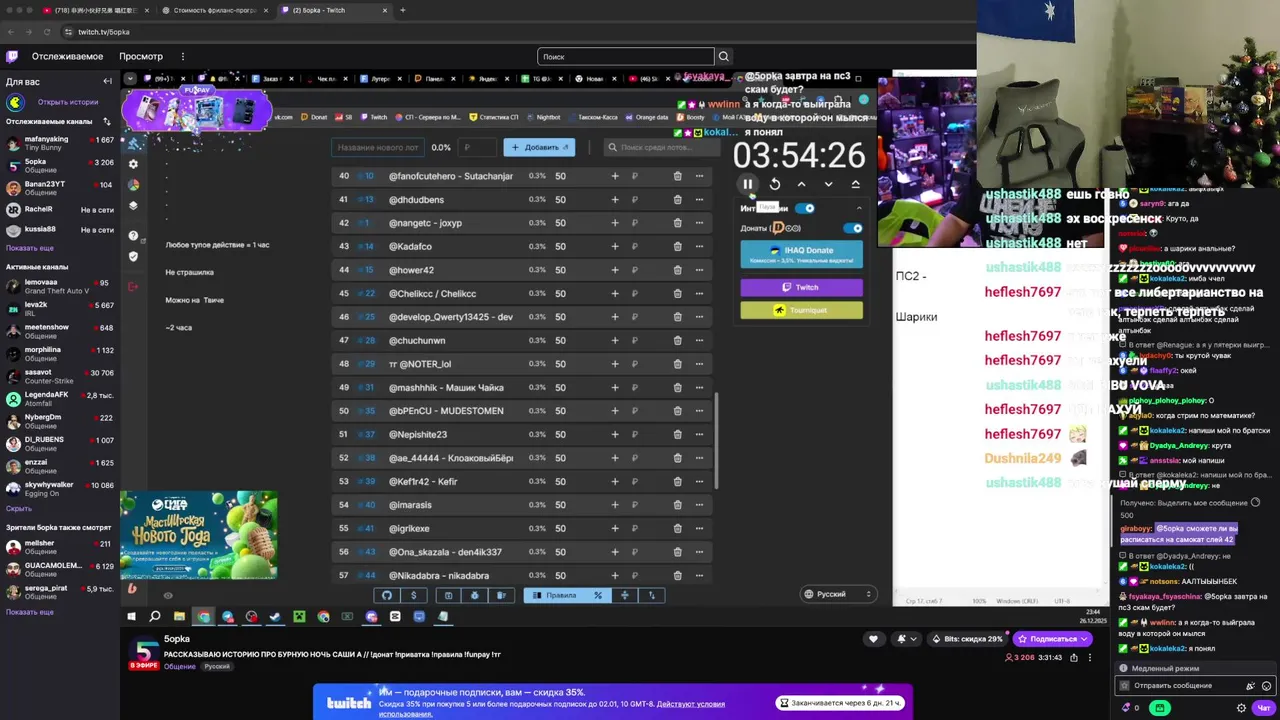The width and height of the screenshot is (1280, 720).
Task: Open the three-dot menu next to Просмотр
Action: click(183, 56)
